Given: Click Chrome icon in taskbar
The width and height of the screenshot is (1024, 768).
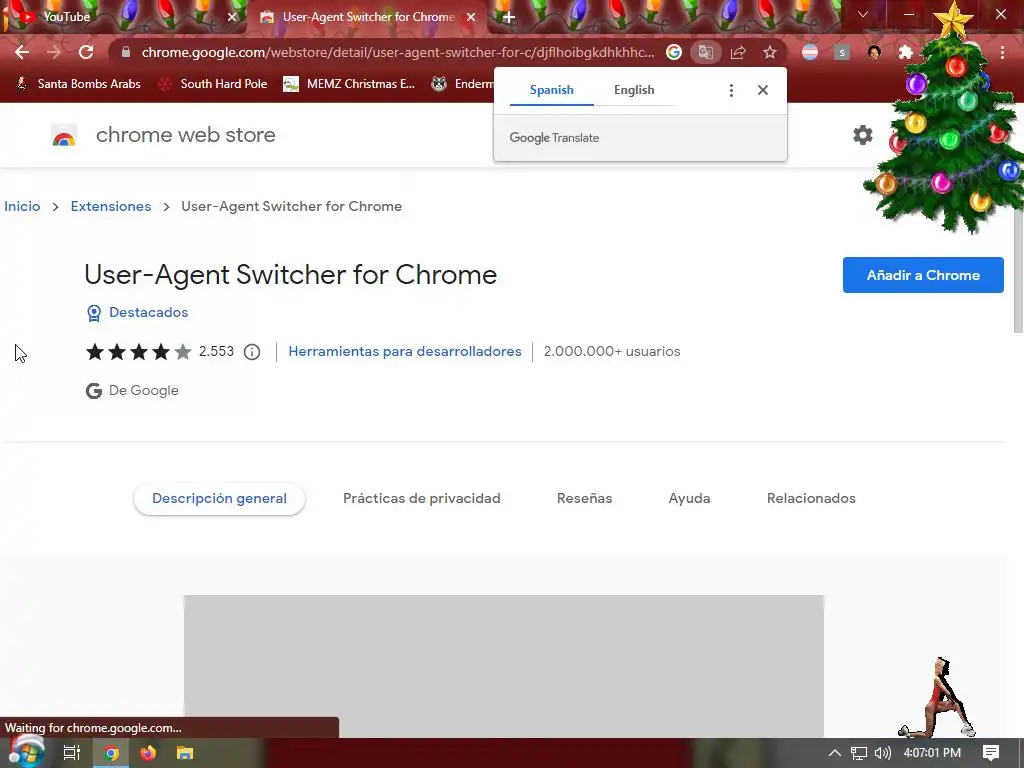Looking at the screenshot, I should pyautogui.click(x=111, y=753).
